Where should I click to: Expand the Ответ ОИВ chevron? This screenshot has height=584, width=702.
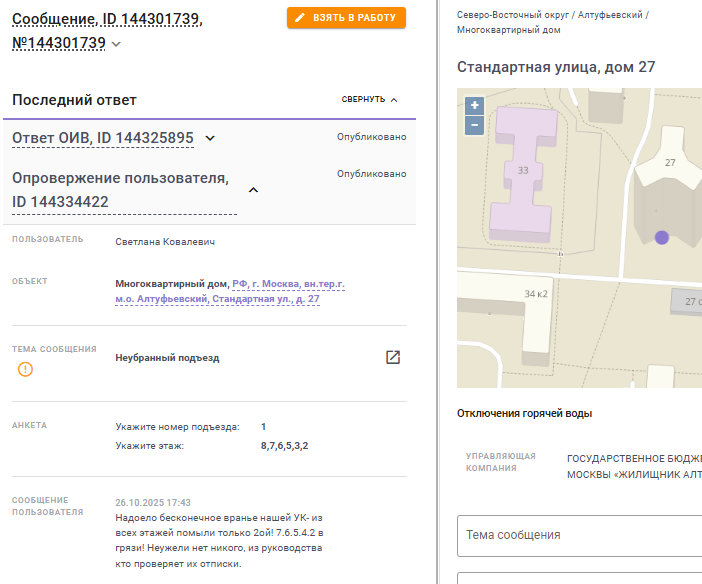point(210,138)
